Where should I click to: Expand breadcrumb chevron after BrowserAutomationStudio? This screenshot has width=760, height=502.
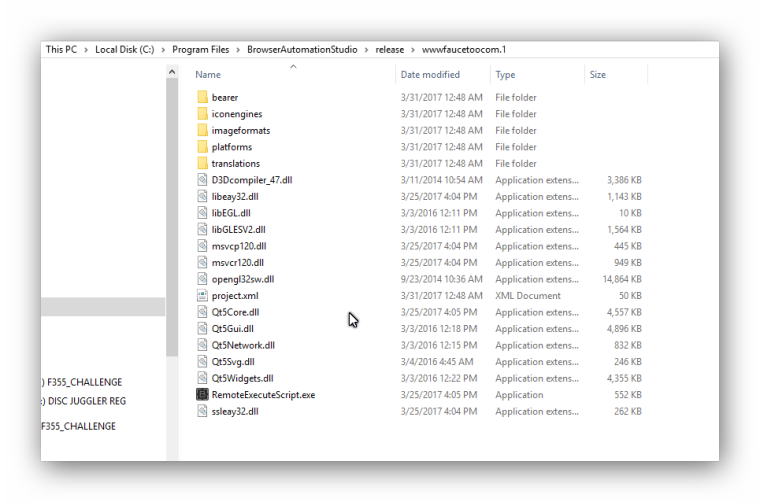pos(366,50)
